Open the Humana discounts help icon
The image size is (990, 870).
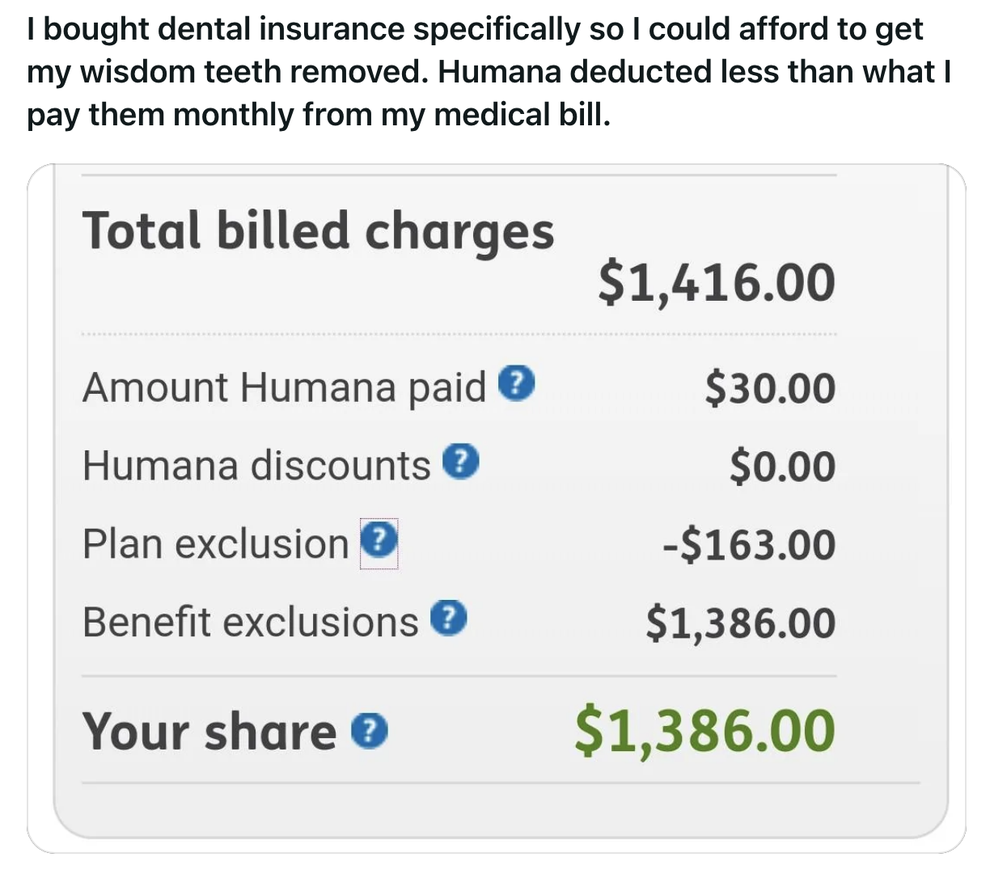[x=462, y=462]
